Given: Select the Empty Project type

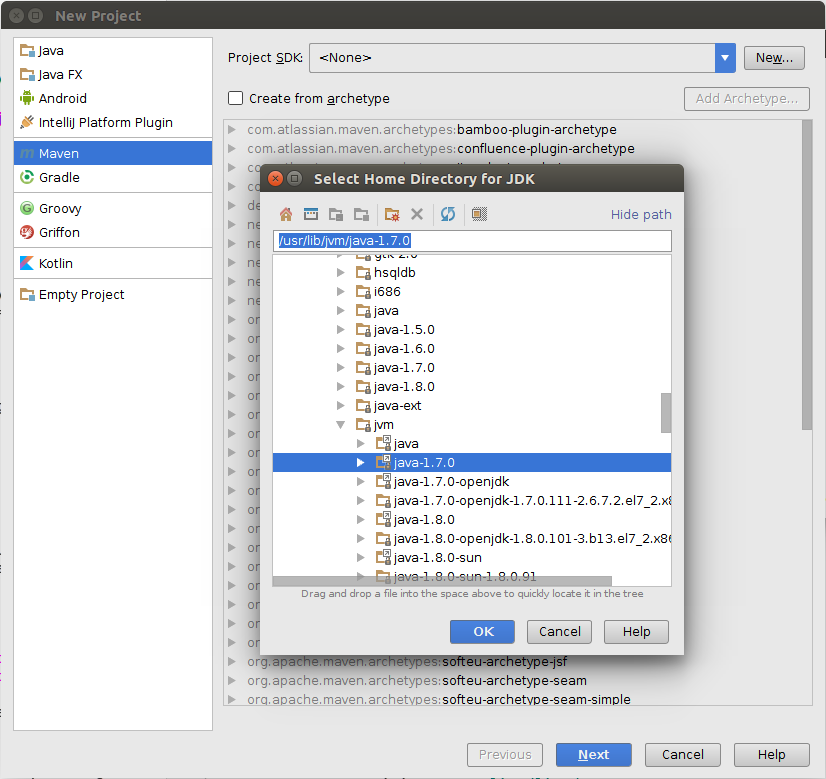Looking at the screenshot, I should point(113,294).
